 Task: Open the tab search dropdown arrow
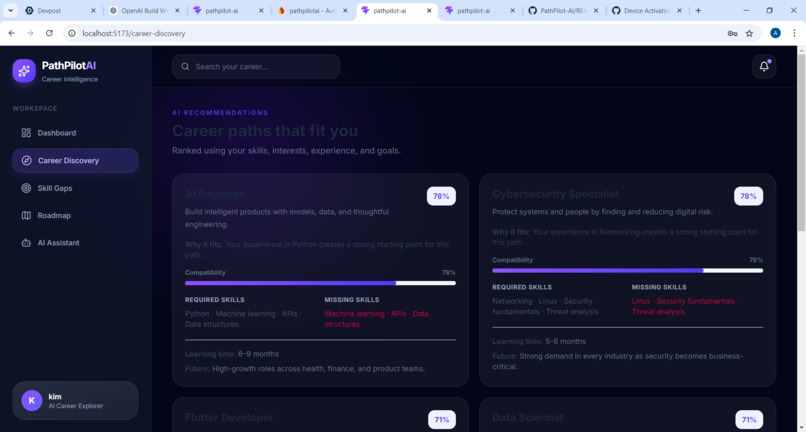(10, 10)
